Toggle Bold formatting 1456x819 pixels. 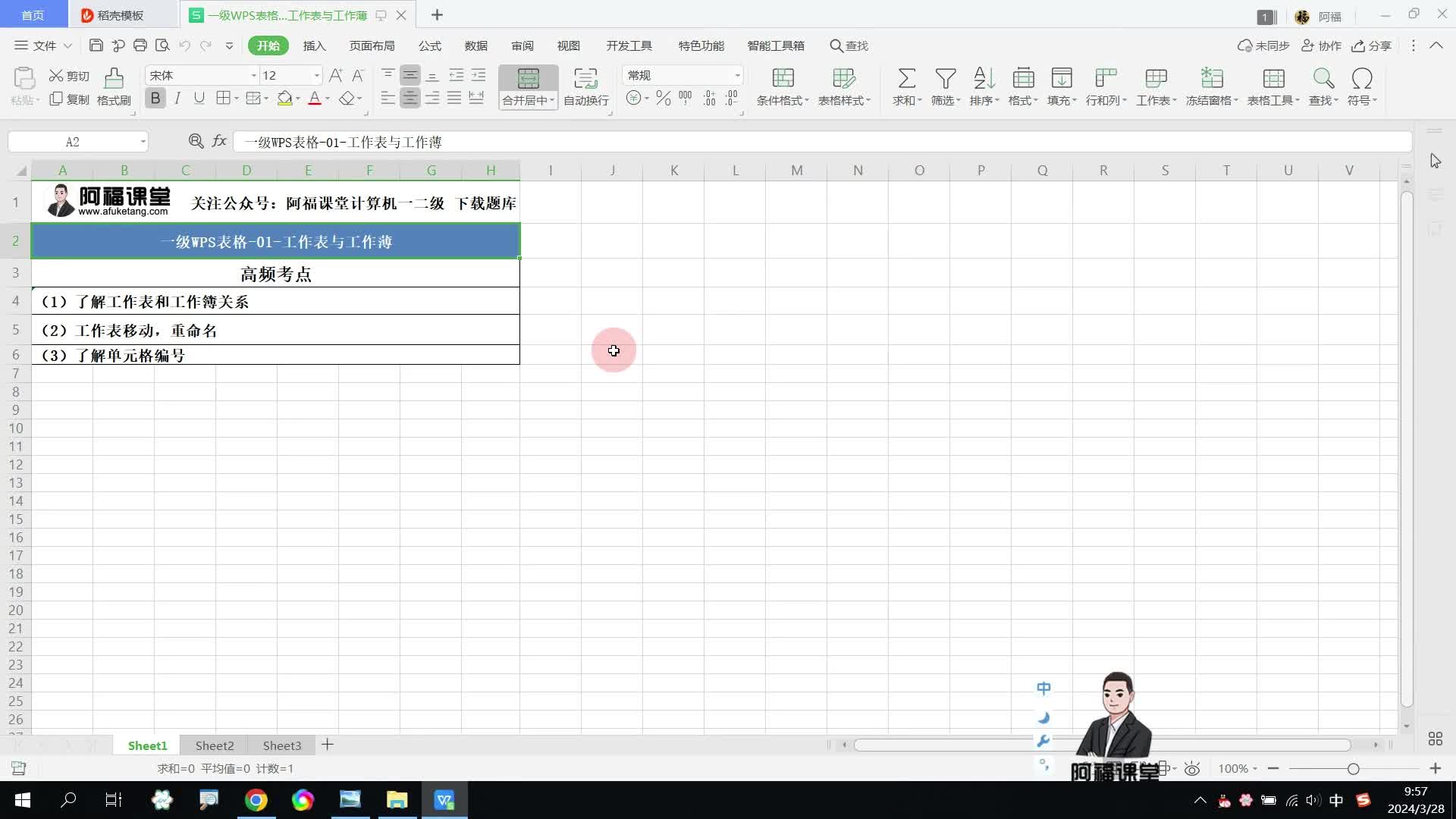tap(155, 98)
